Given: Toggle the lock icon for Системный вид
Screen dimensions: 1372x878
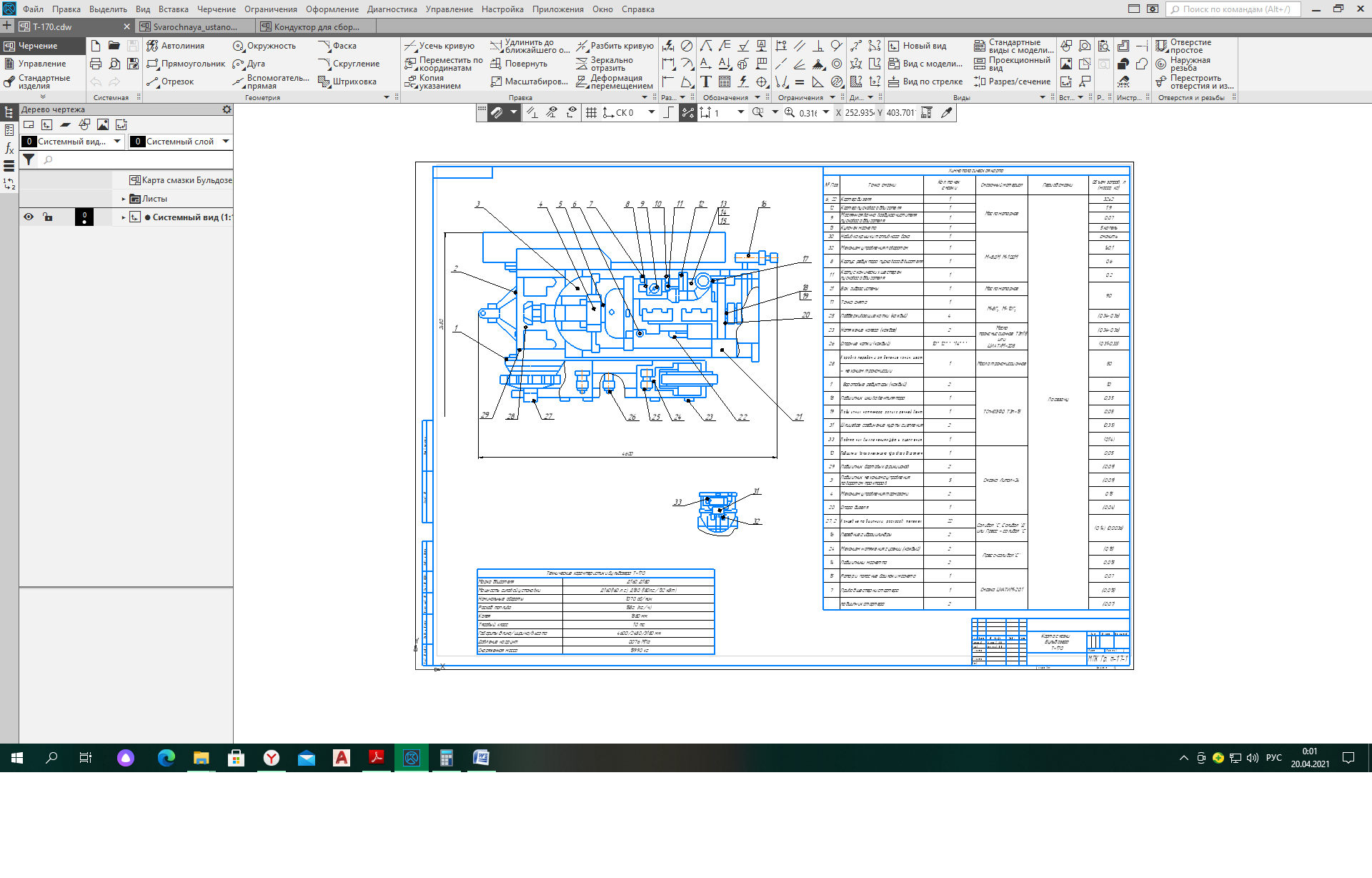Looking at the screenshot, I should click(47, 217).
